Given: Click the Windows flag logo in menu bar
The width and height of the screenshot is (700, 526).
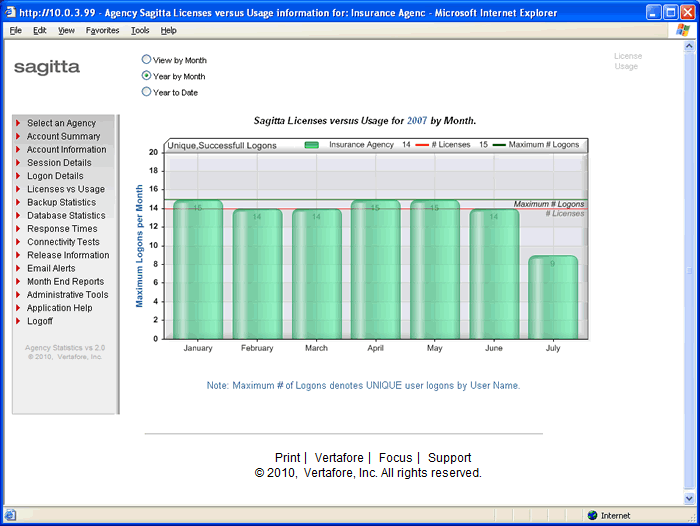Looking at the screenshot, I should point(683,30).
